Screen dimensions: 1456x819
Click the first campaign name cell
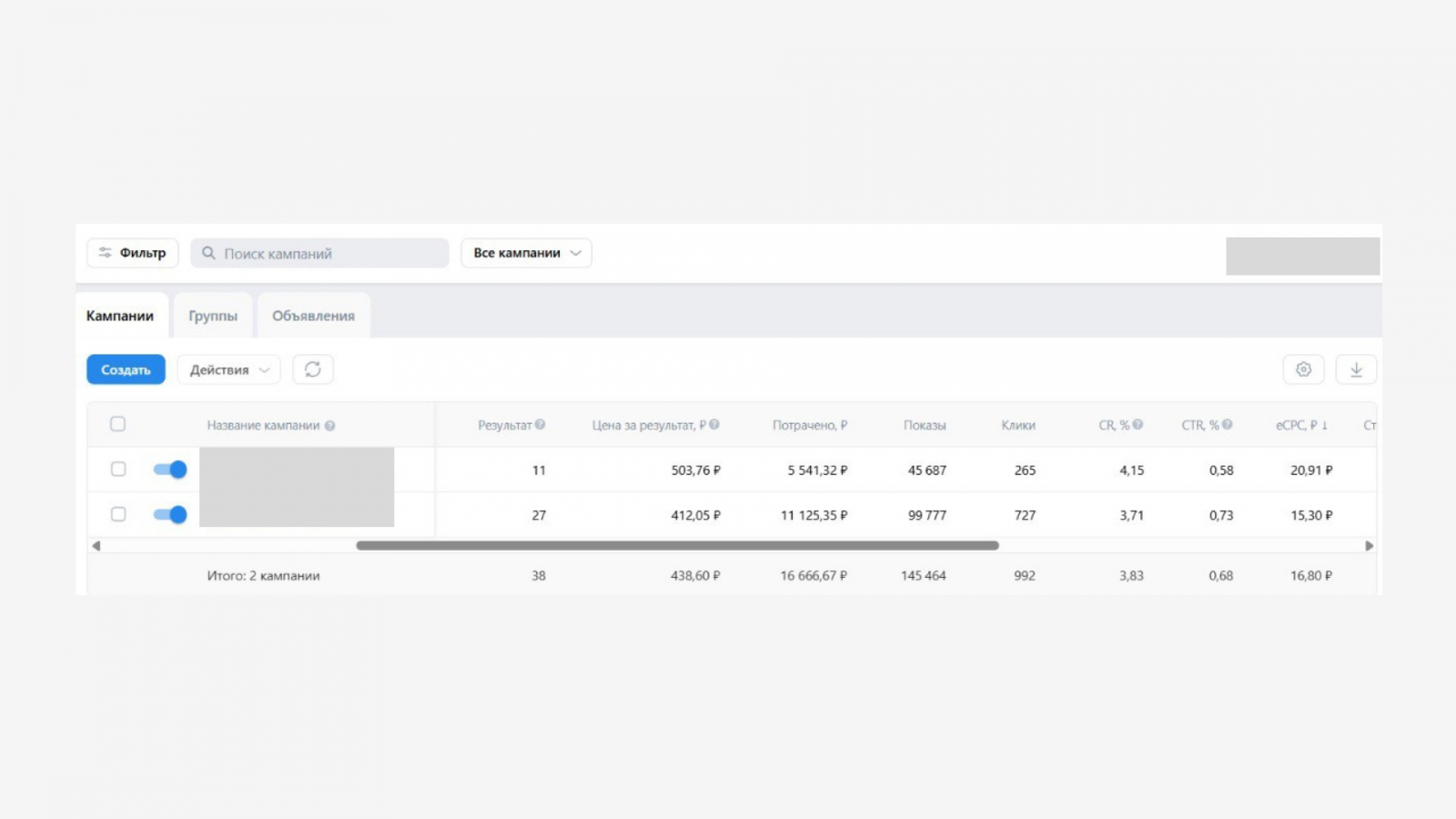[x=297, y=470]
